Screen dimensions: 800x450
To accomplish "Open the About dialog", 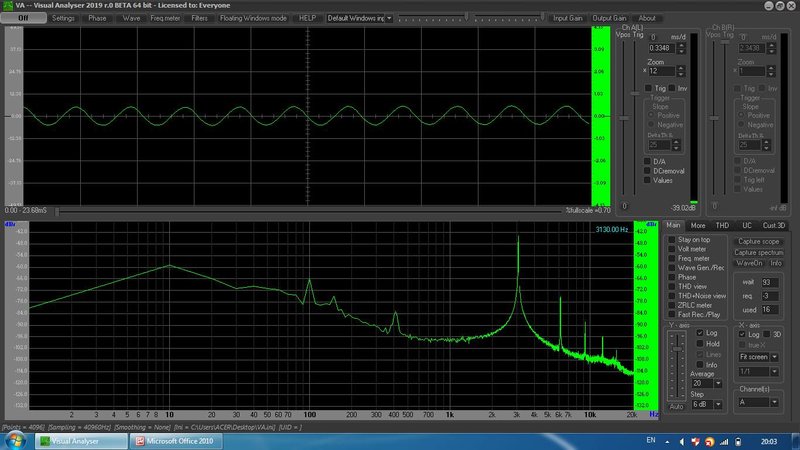I will coord(647,18).
